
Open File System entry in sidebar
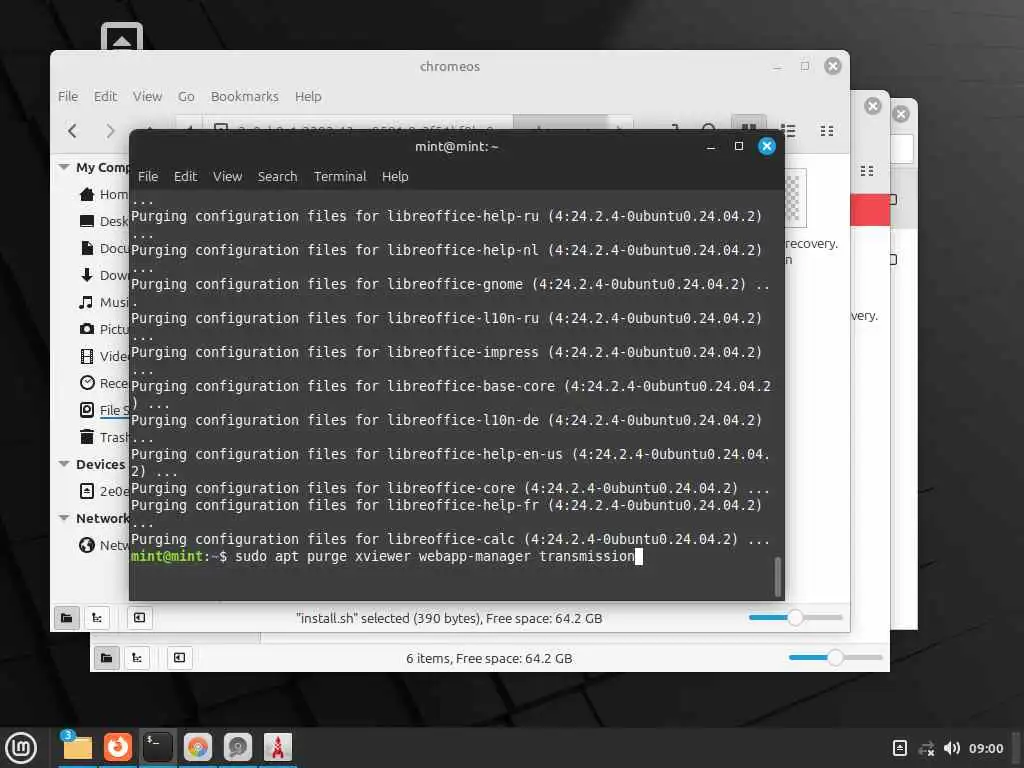(104, 410)
